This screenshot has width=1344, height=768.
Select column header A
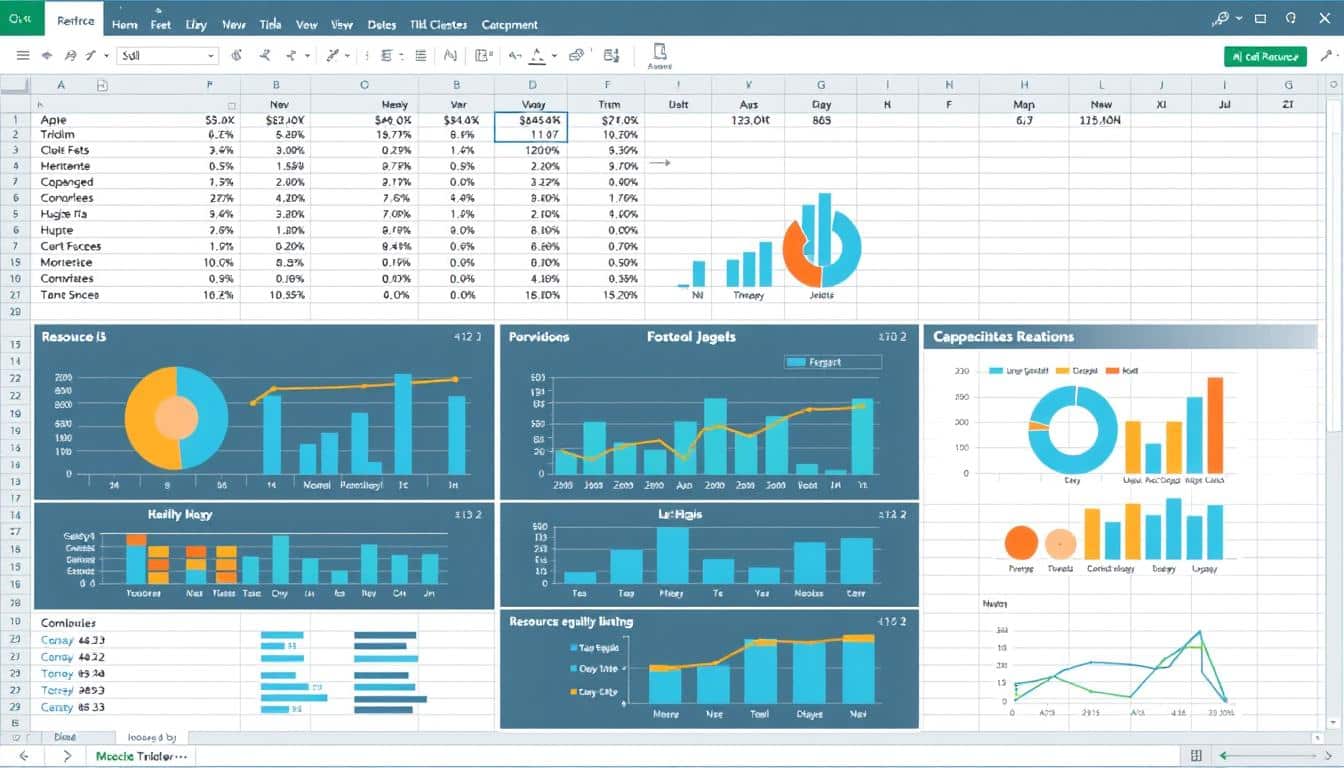tap(61, 86)
